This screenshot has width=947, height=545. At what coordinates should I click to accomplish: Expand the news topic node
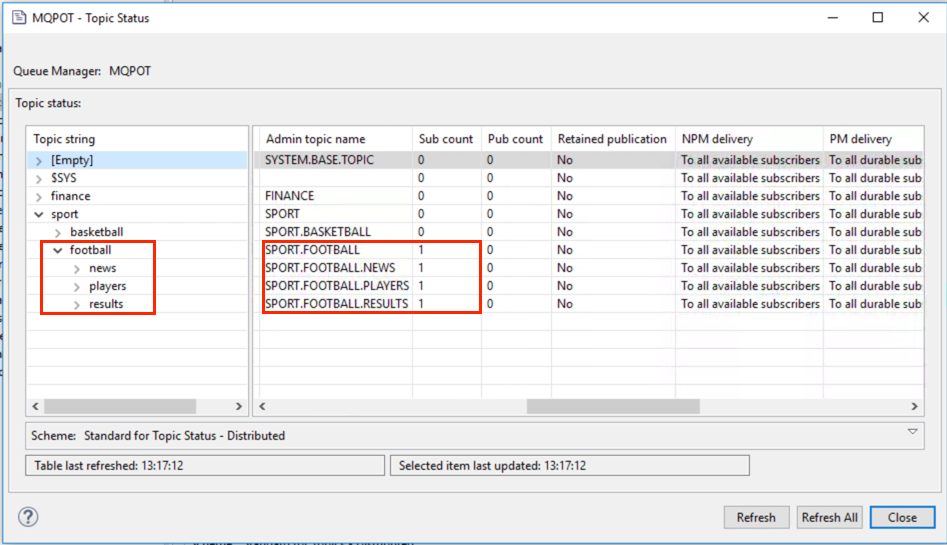coord(77,269)
